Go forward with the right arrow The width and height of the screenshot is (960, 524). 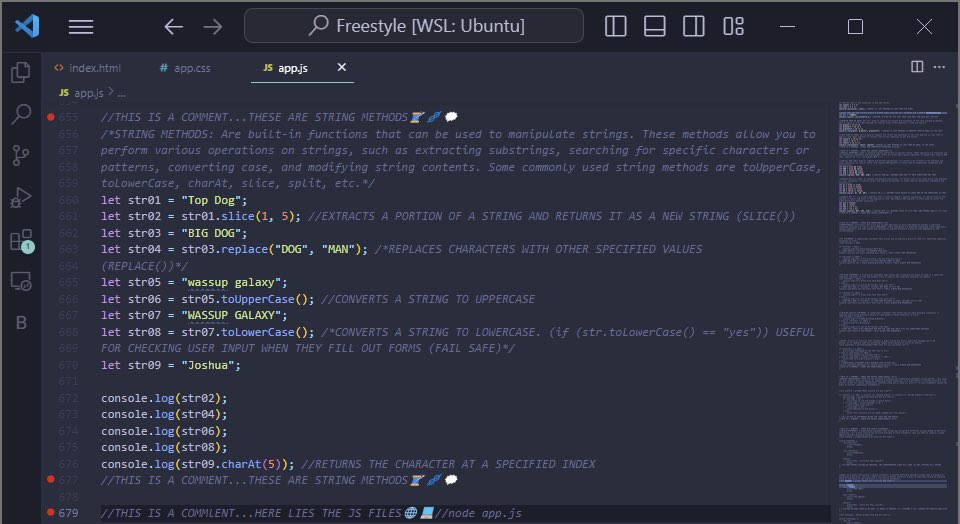pos(212,26)
